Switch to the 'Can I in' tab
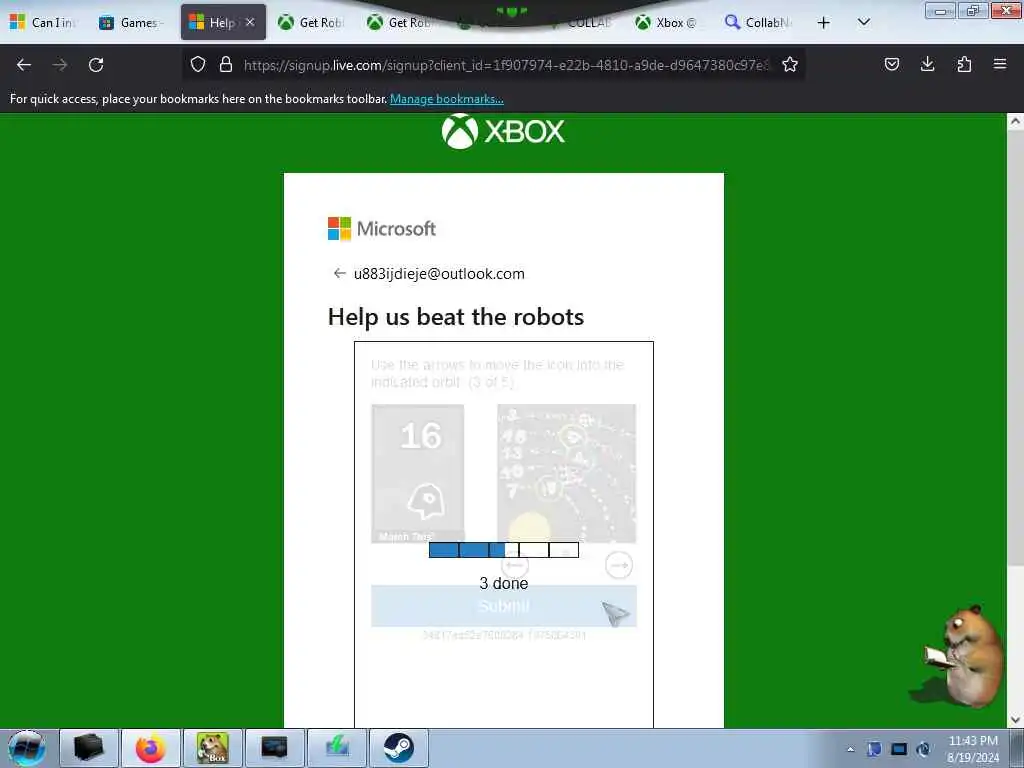This screenshot has width=1024, height=768. click(44, 23)
